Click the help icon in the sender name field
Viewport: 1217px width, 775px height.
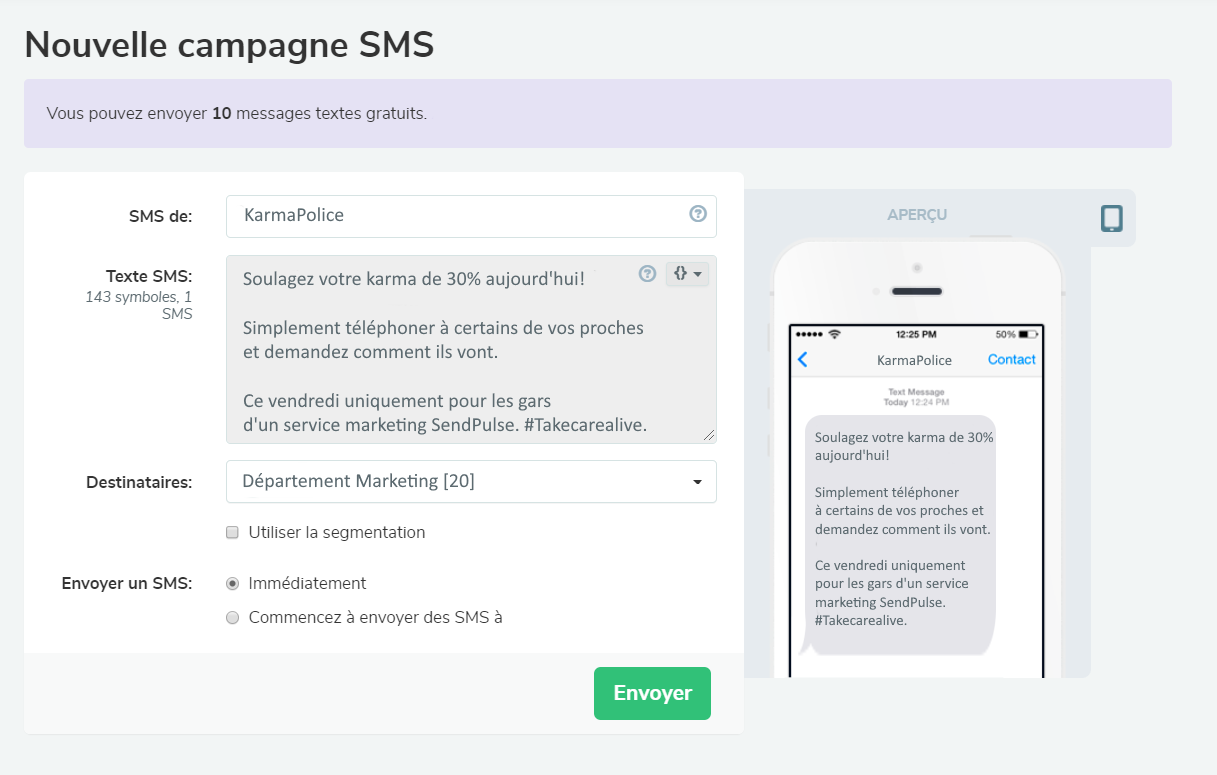[x=698, y=213]
